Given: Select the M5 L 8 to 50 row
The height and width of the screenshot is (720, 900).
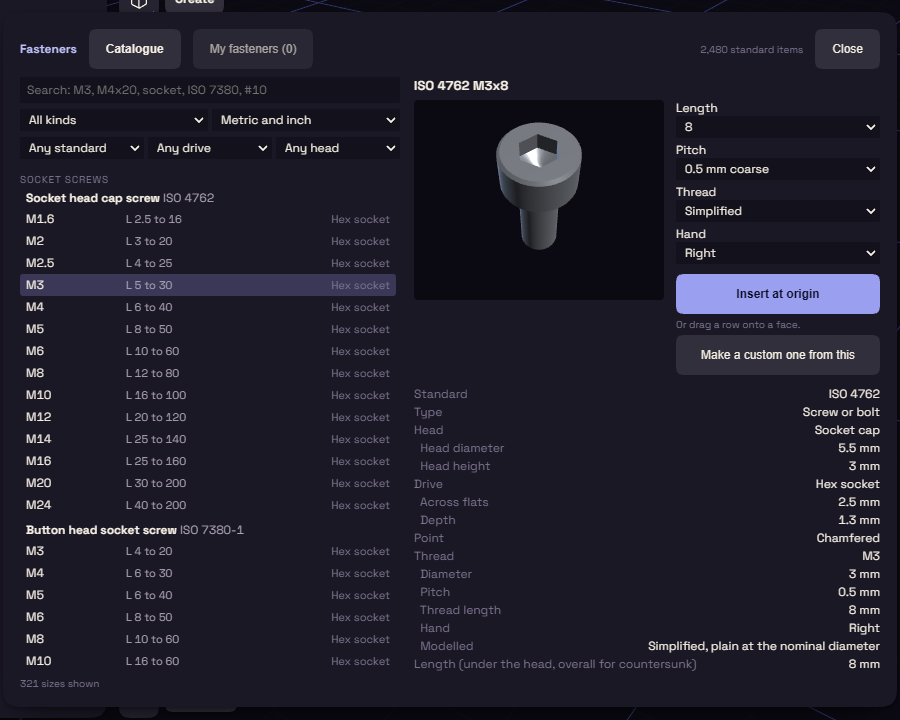Looking at the screenshot, I should pos(208,329).
